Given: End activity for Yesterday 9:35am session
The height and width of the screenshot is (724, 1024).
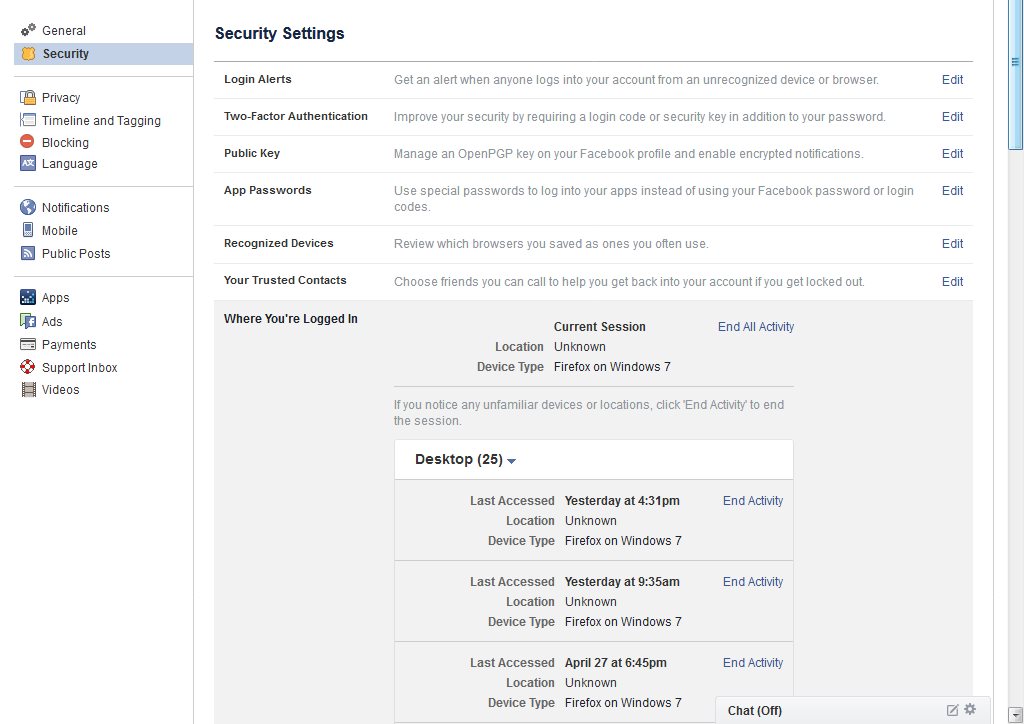Looking at the screenshot, I should pyautogui.click(x=752, y=582).
